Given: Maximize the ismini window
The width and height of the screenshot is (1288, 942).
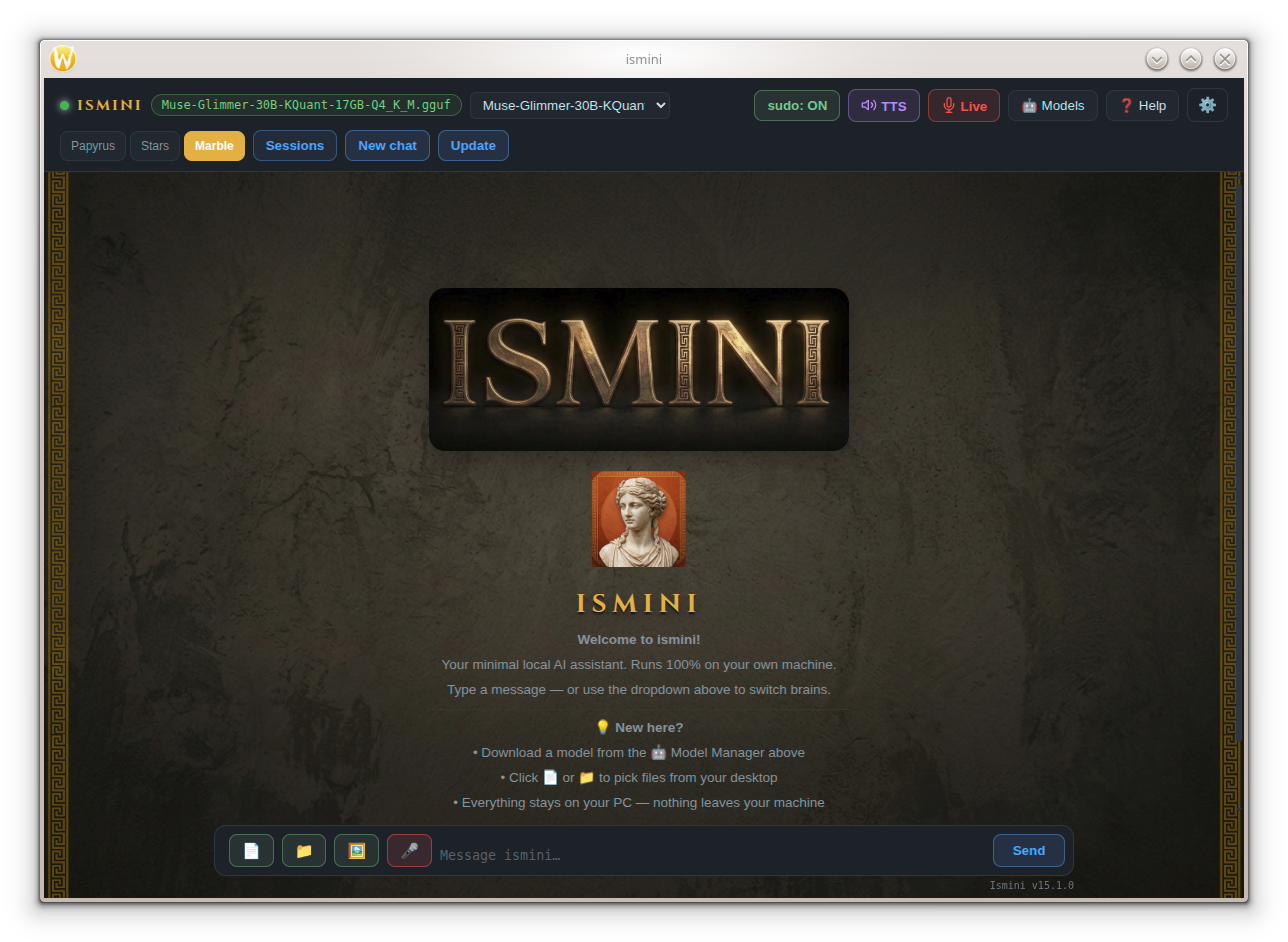Looking at the screenshot, I should [1191, 59].
